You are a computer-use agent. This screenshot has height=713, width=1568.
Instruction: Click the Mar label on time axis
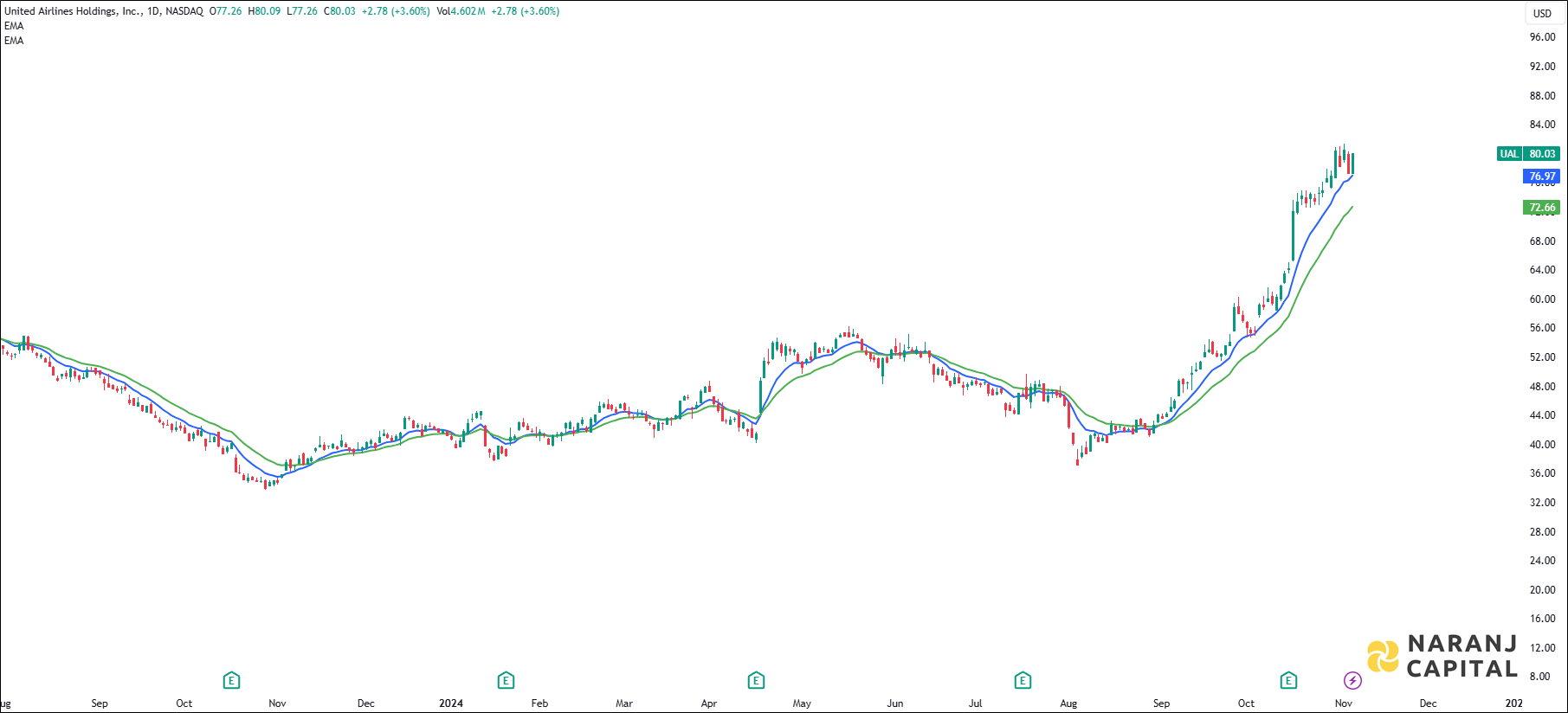click(x=624, y=703)
